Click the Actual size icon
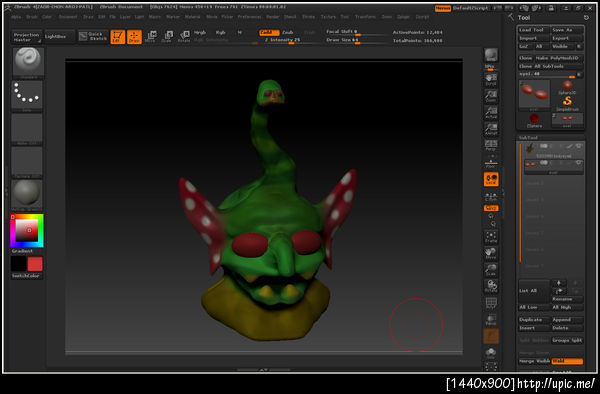This screenshot has height=394, width=600. pyautogui.click(x=491, y=112)
